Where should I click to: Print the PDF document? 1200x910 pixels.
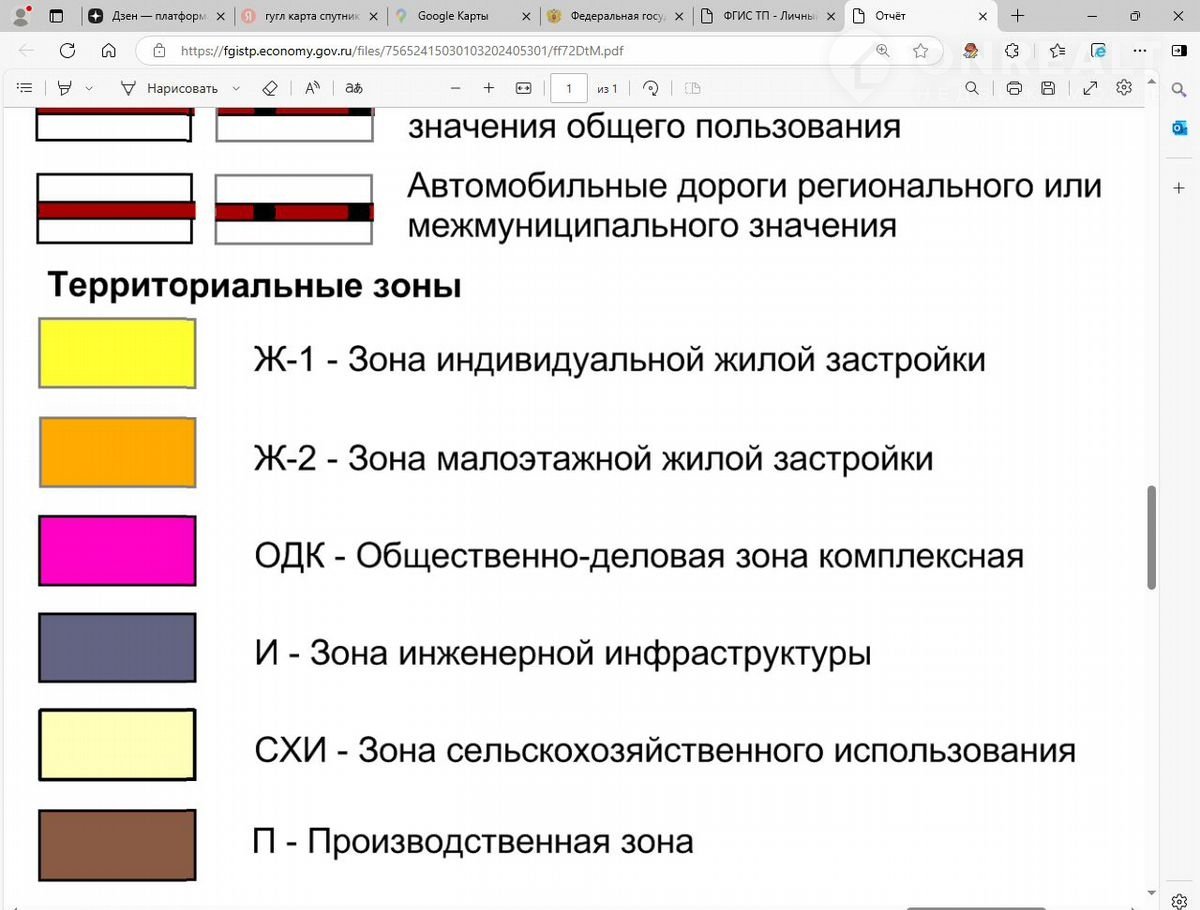point(1014,88)
